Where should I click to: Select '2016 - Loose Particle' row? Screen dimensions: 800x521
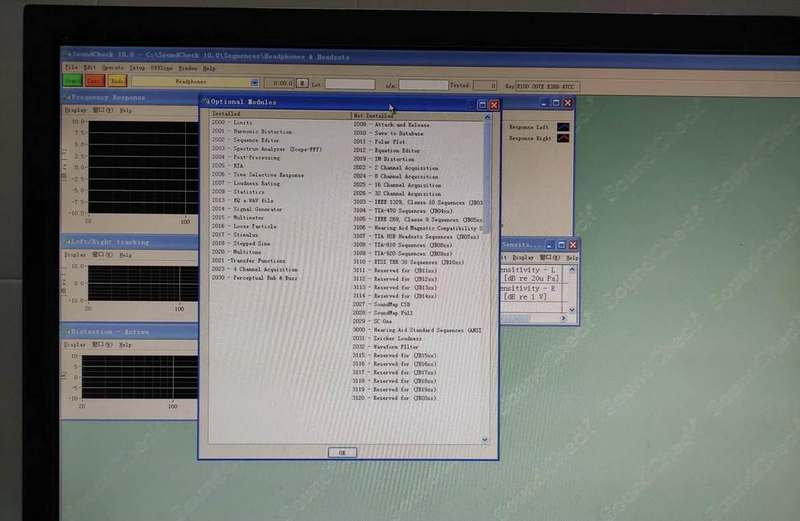(244, 226)
